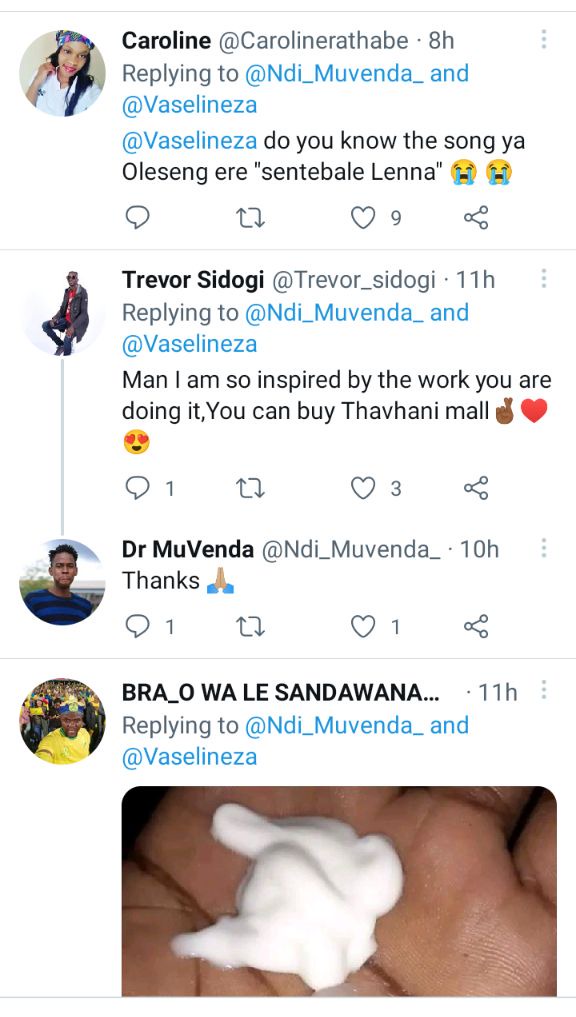Like Trevor Sidogi's tweet
Viewport: 576px width, 1017px height.
(363, 488)
